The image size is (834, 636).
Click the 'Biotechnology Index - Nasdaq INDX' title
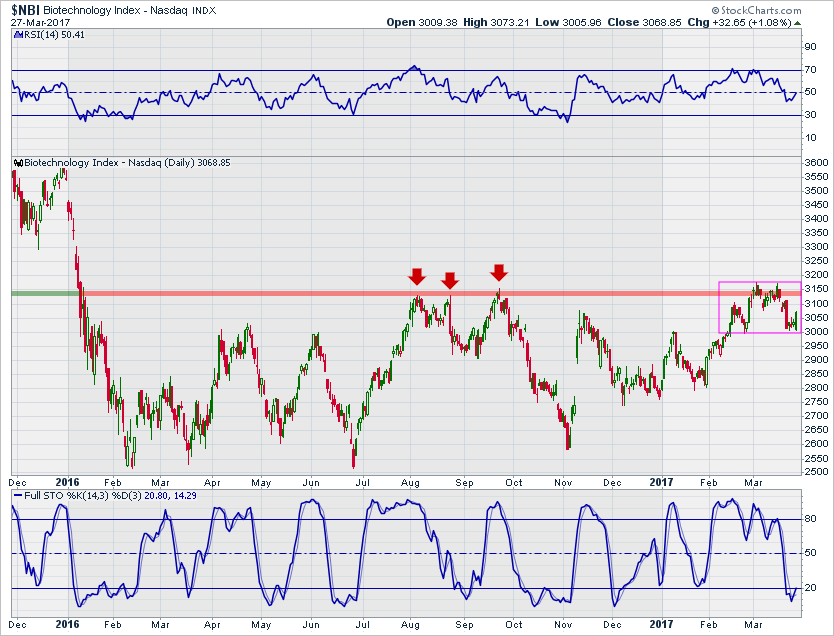coord(130,10)
